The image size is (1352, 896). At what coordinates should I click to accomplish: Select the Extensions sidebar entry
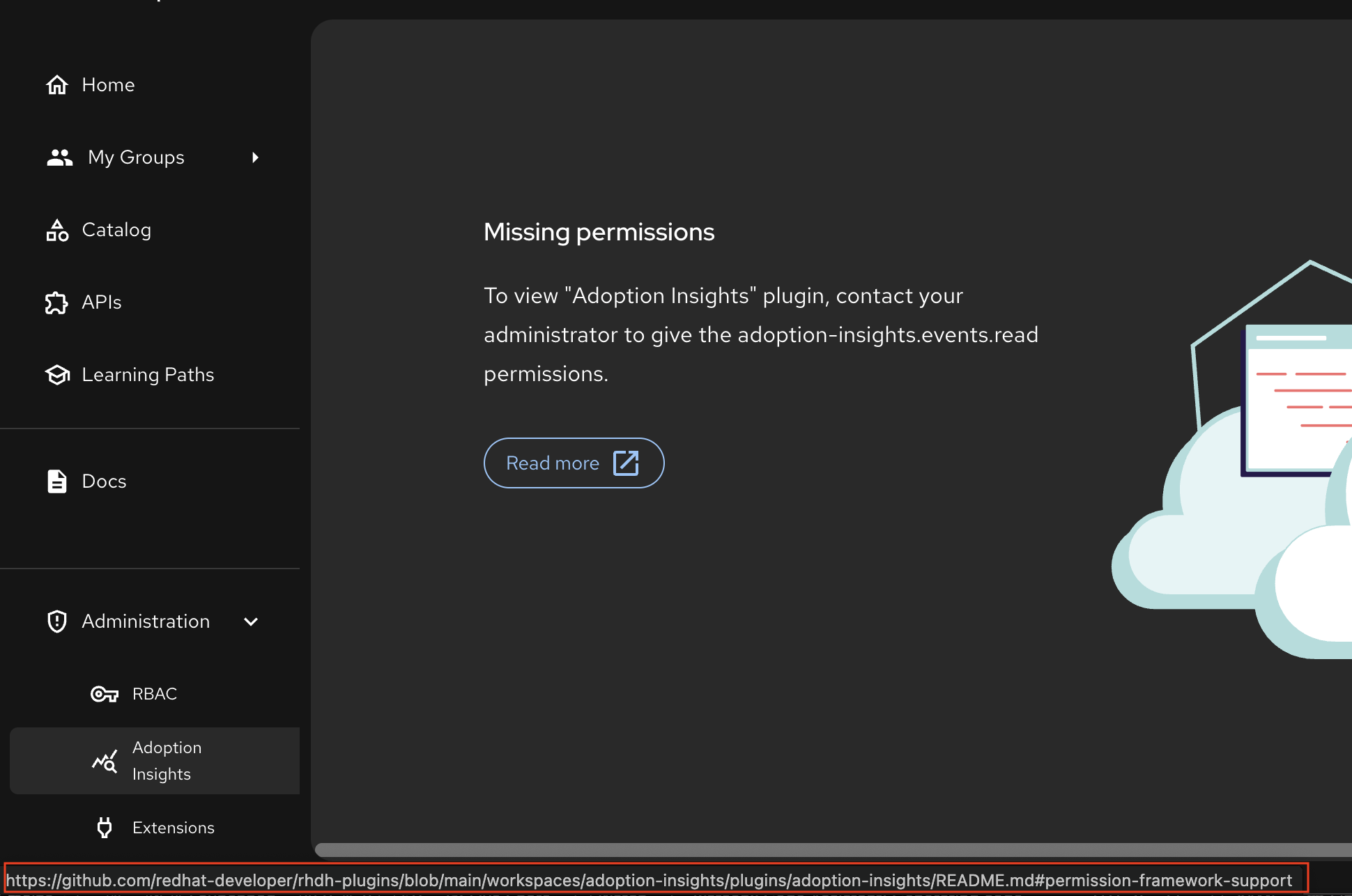click(x=173, y=828)
